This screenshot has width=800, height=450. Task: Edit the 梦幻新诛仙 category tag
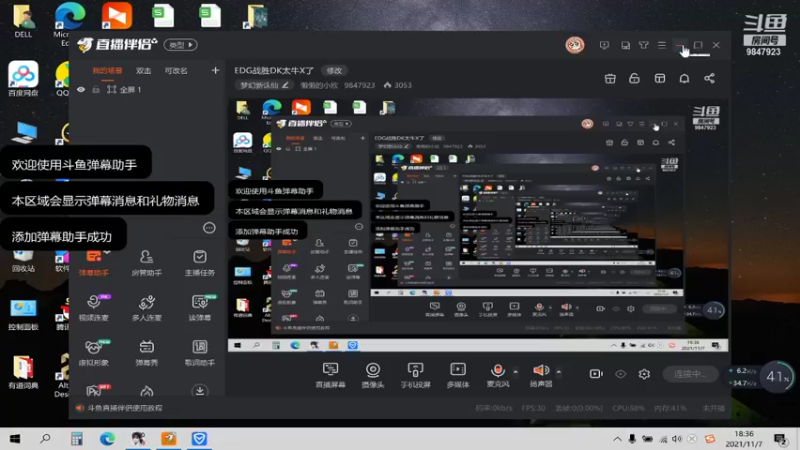(264, 85)
